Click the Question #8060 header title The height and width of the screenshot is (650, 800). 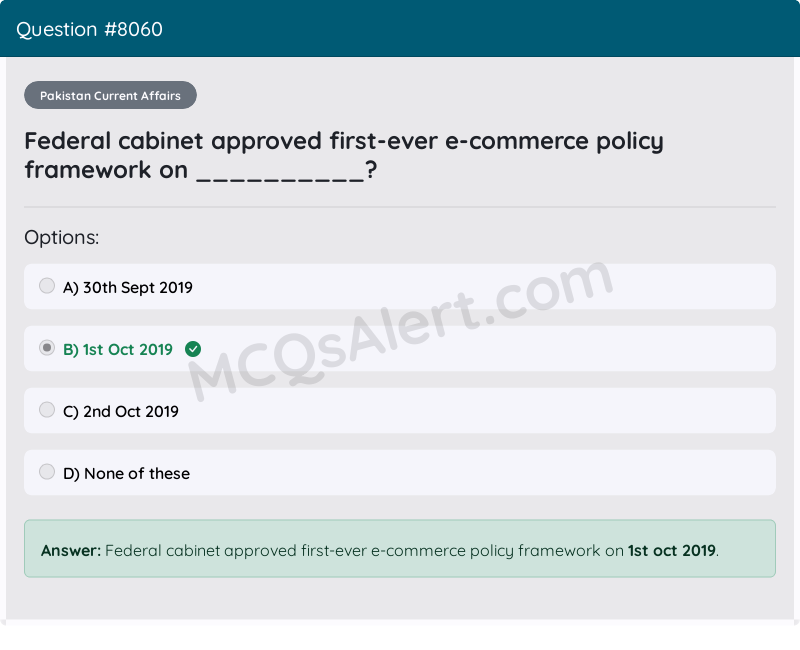pos(89,29)
